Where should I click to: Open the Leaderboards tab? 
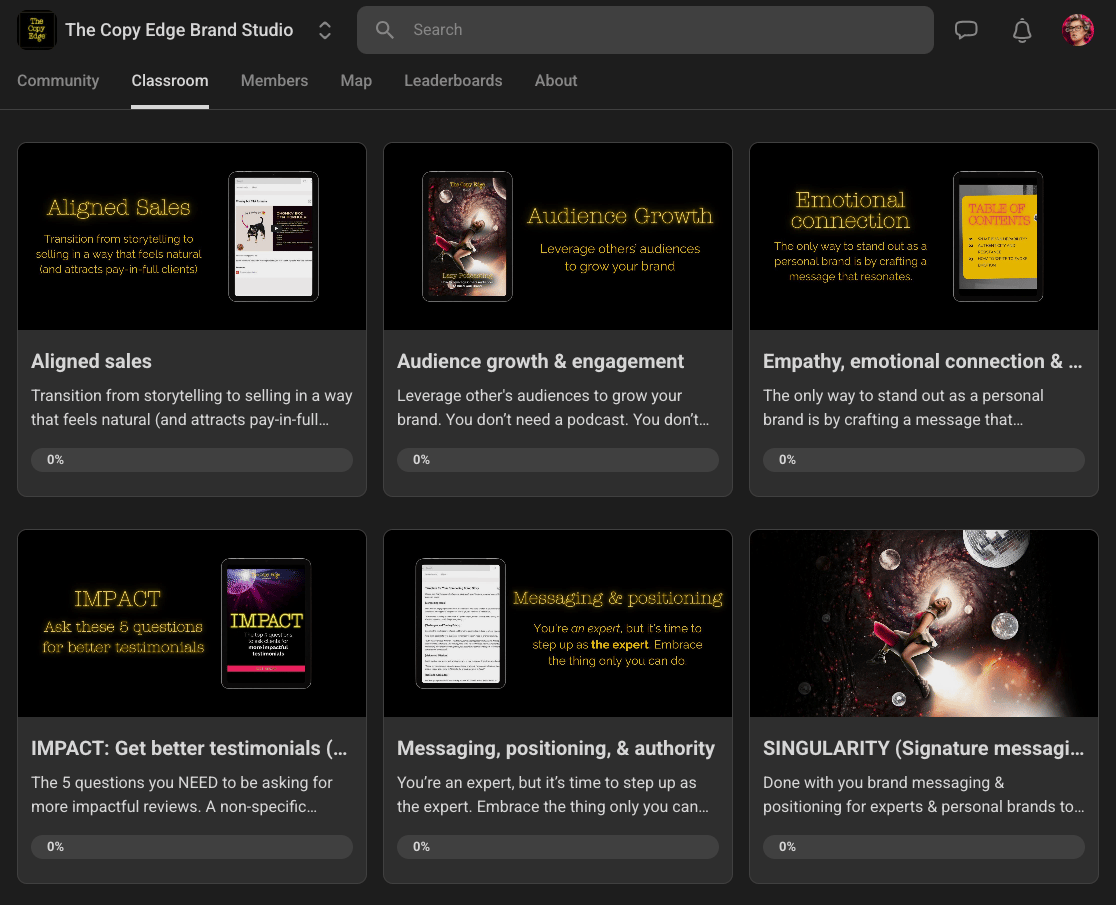[453, 81]
